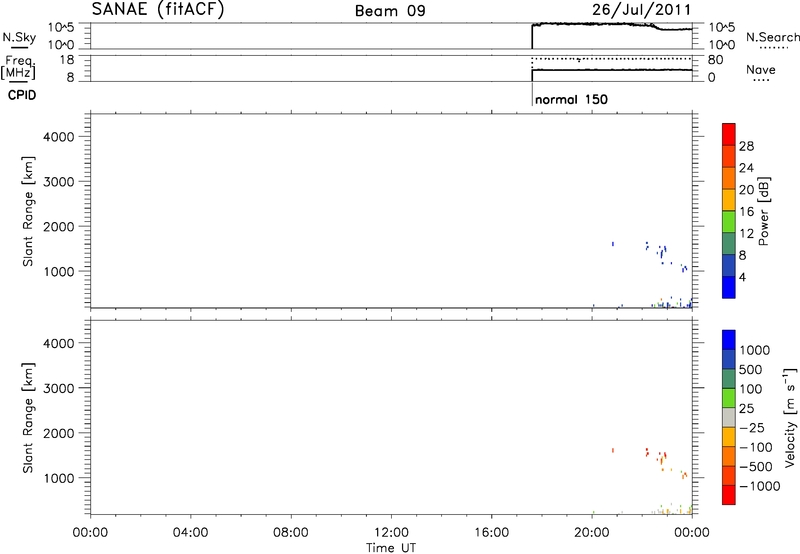
Task: Click the "24" value on the power colorbar
Action: [x=746, y=168]
